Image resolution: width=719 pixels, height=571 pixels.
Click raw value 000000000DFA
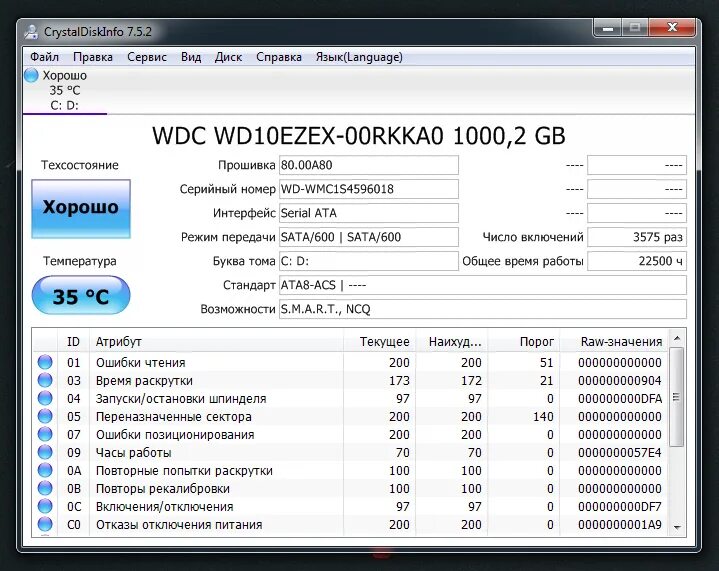point(619,399)
